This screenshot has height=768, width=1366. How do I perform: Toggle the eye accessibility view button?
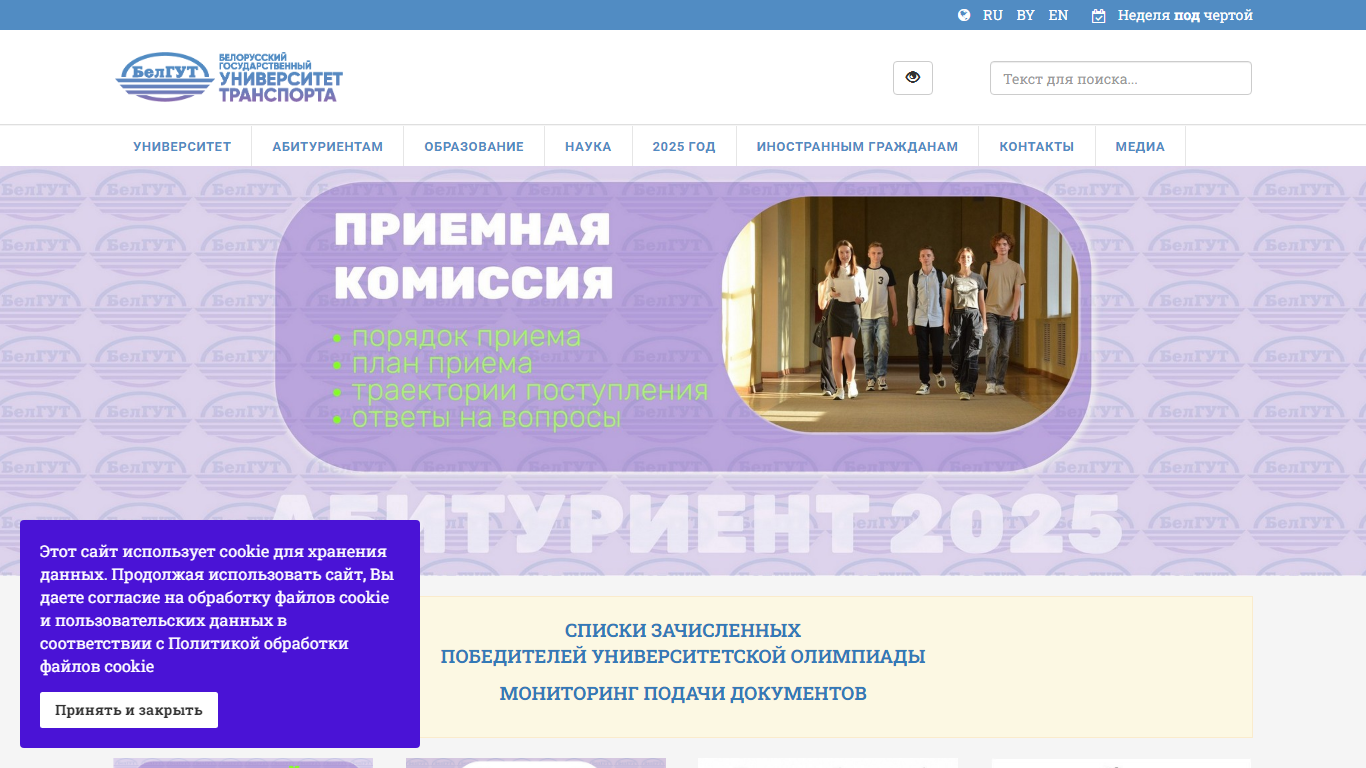click(x=912, y=78)
